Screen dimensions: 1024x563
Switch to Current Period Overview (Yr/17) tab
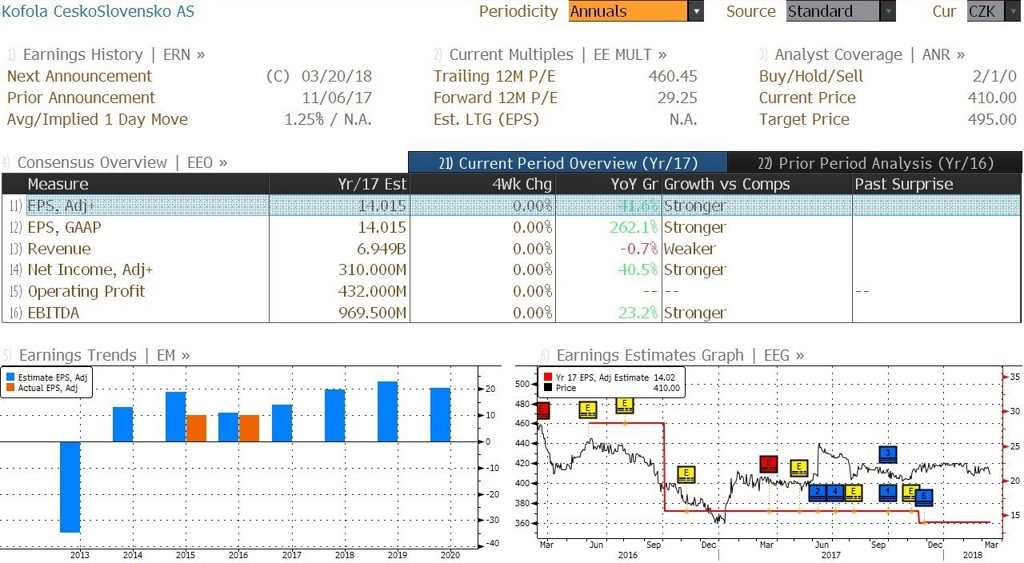coord(568,163)
